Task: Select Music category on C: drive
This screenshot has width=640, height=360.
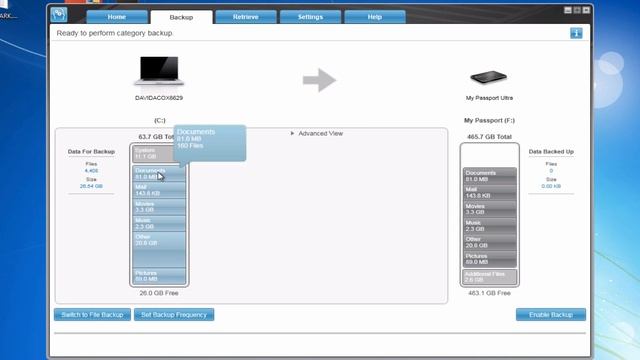Action: tap(159, 223)
